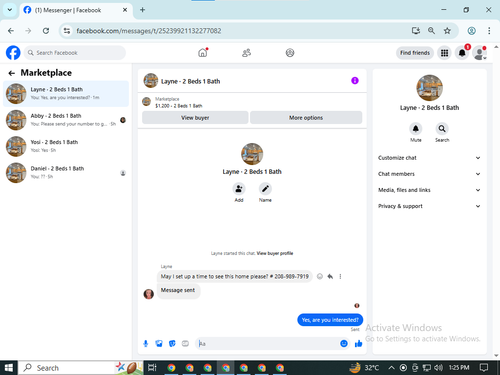Open the clock showing 1:25 PM
Image resolution: width=500 pixels, height=375 pixels.
pos(459,368)
